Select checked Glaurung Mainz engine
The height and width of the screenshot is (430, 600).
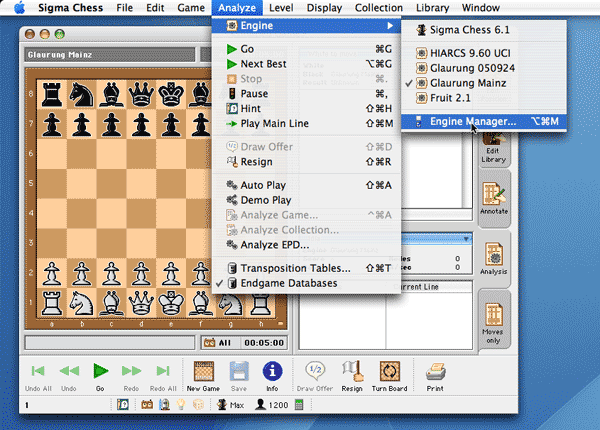coord(484,83)
